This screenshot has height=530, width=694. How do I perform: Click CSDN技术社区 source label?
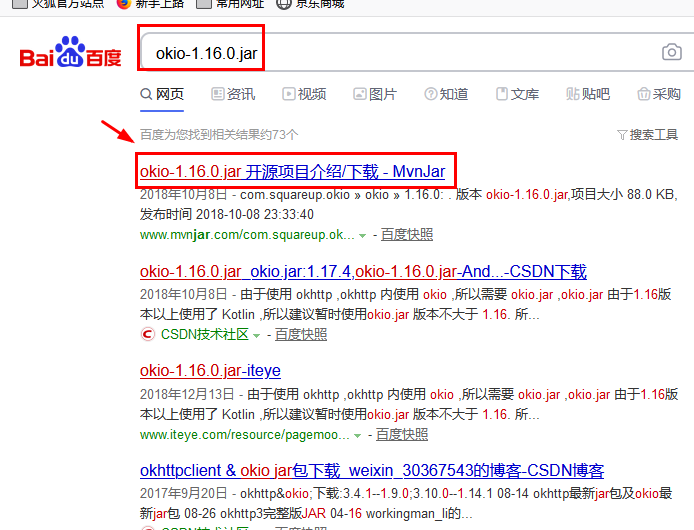point(204,334)
